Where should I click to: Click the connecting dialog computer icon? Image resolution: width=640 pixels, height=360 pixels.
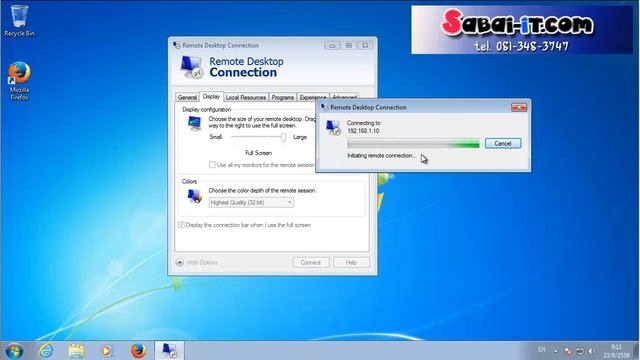click(x=333, y=128)
